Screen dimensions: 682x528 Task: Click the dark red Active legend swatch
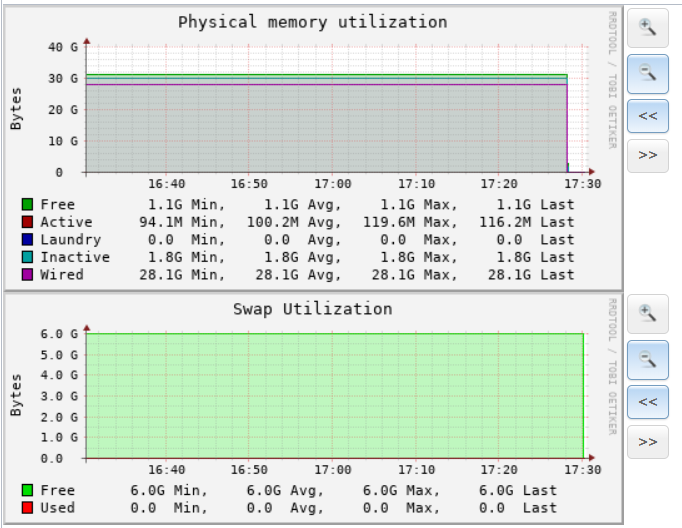27,222
